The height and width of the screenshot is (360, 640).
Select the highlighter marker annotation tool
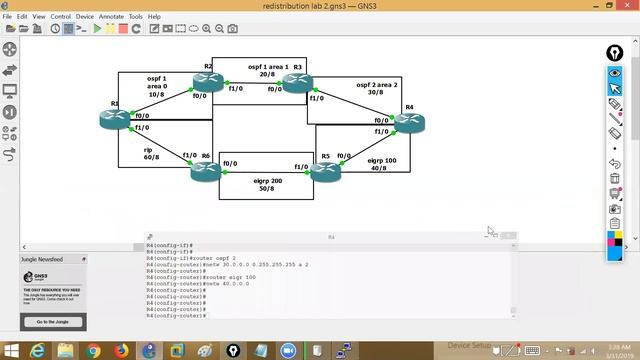[615, 104]
